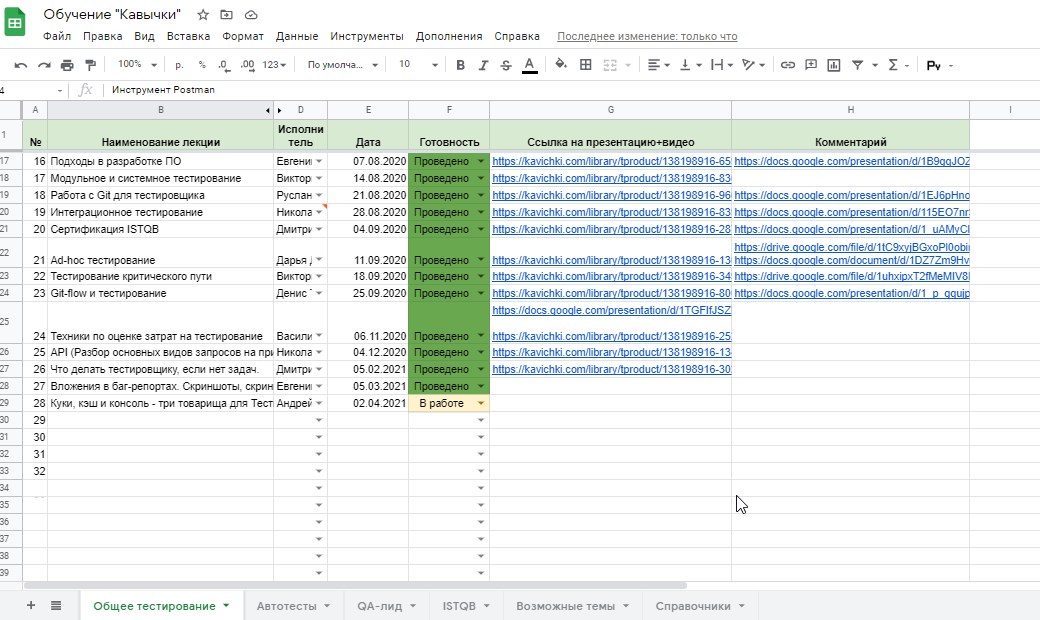Open the fill color picker
This screenshot has width=1040, height=620.
click(x=561, y=64)
